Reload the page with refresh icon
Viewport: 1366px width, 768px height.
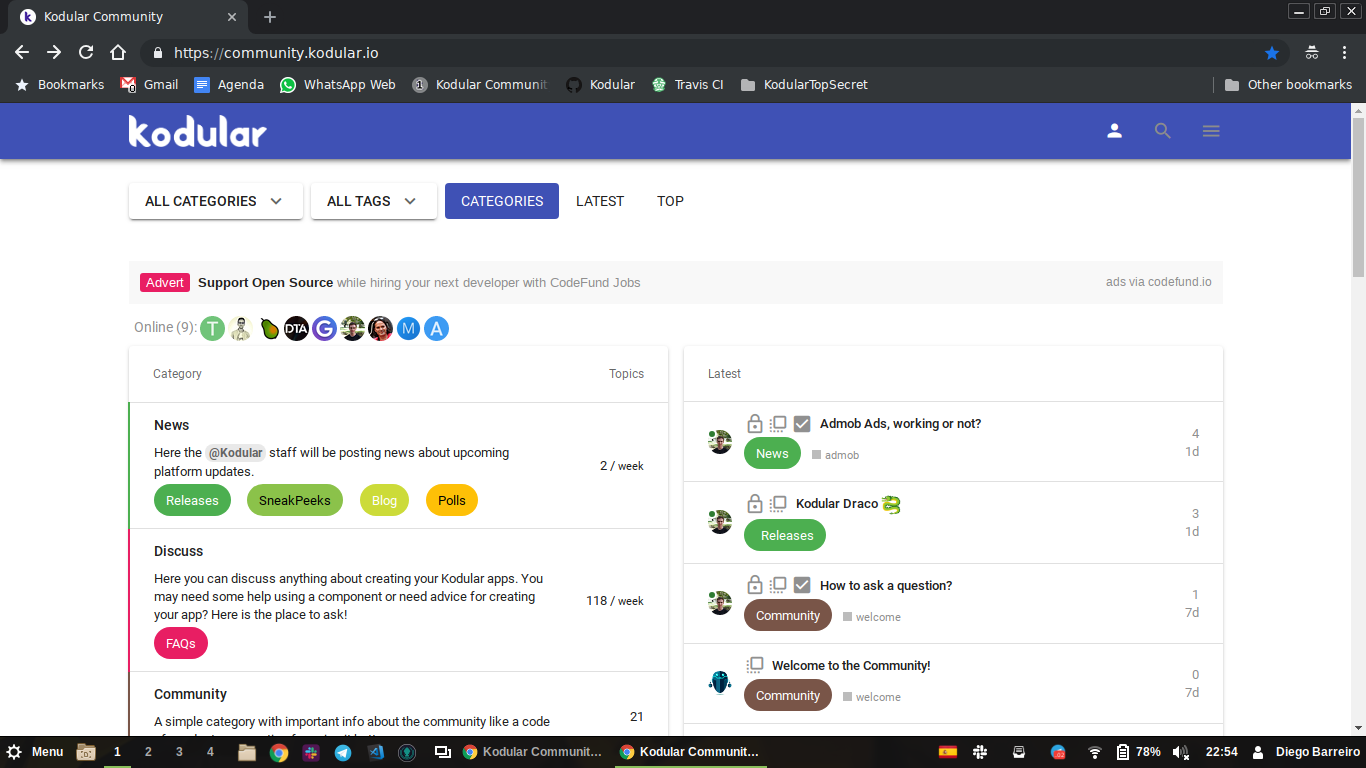(86, 53)
